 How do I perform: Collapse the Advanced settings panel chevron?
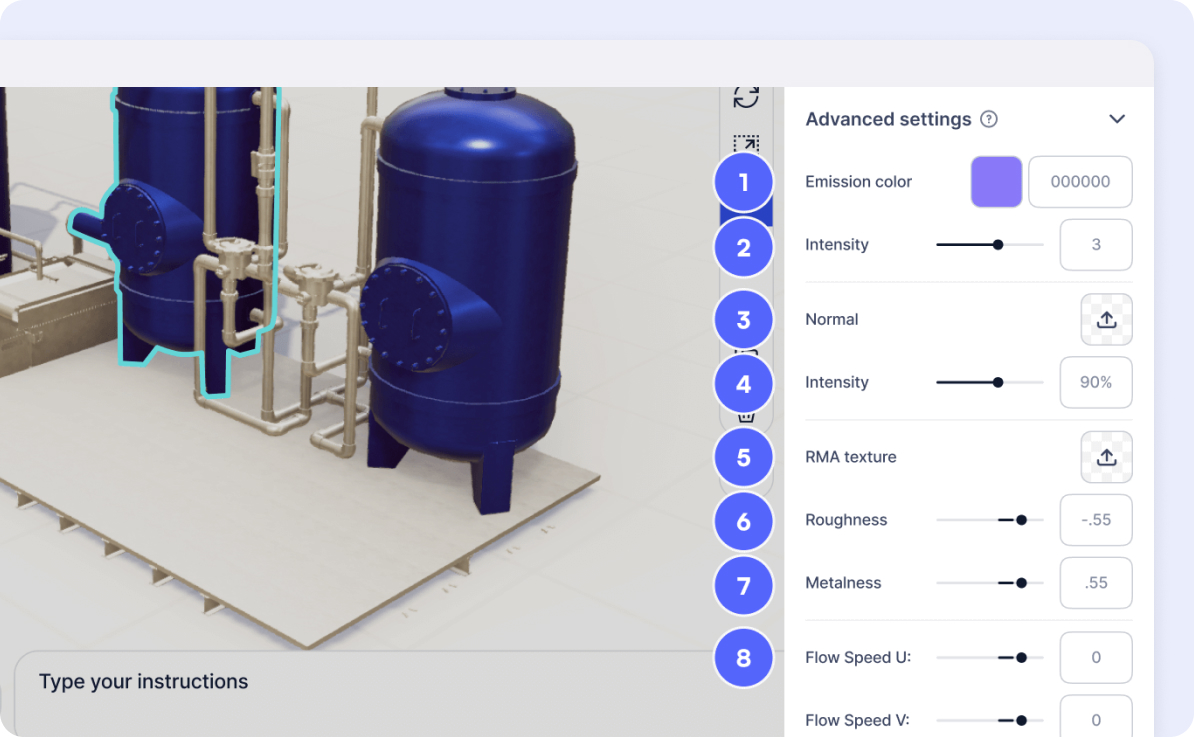click(x=1116, y=119)
